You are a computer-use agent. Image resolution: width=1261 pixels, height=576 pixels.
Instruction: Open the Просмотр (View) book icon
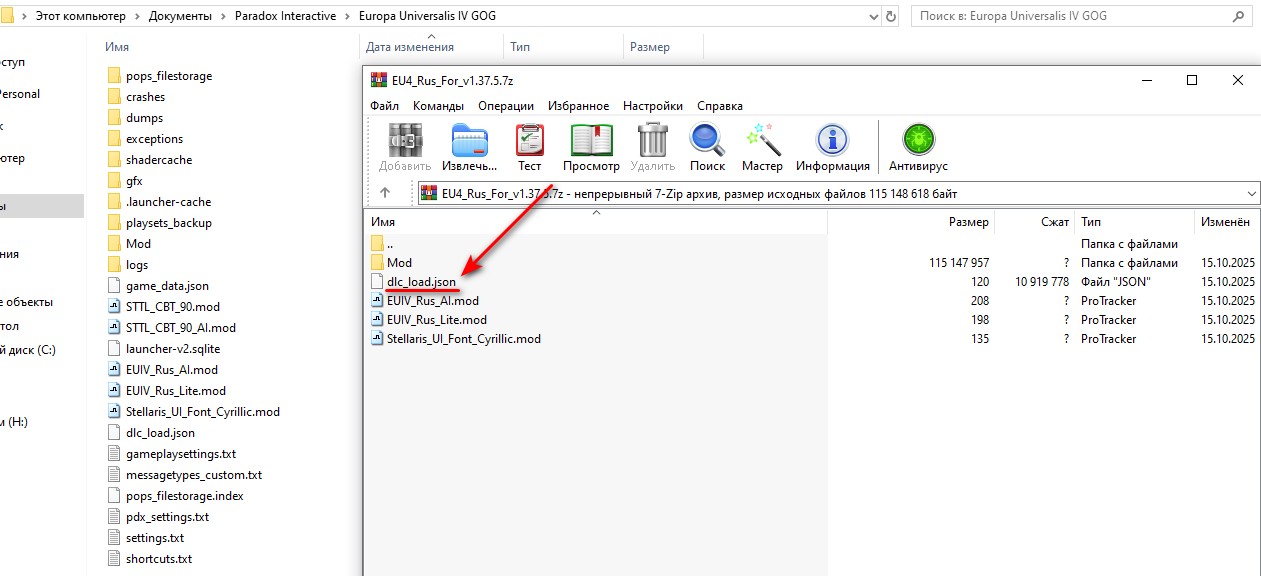coord(591,147)
